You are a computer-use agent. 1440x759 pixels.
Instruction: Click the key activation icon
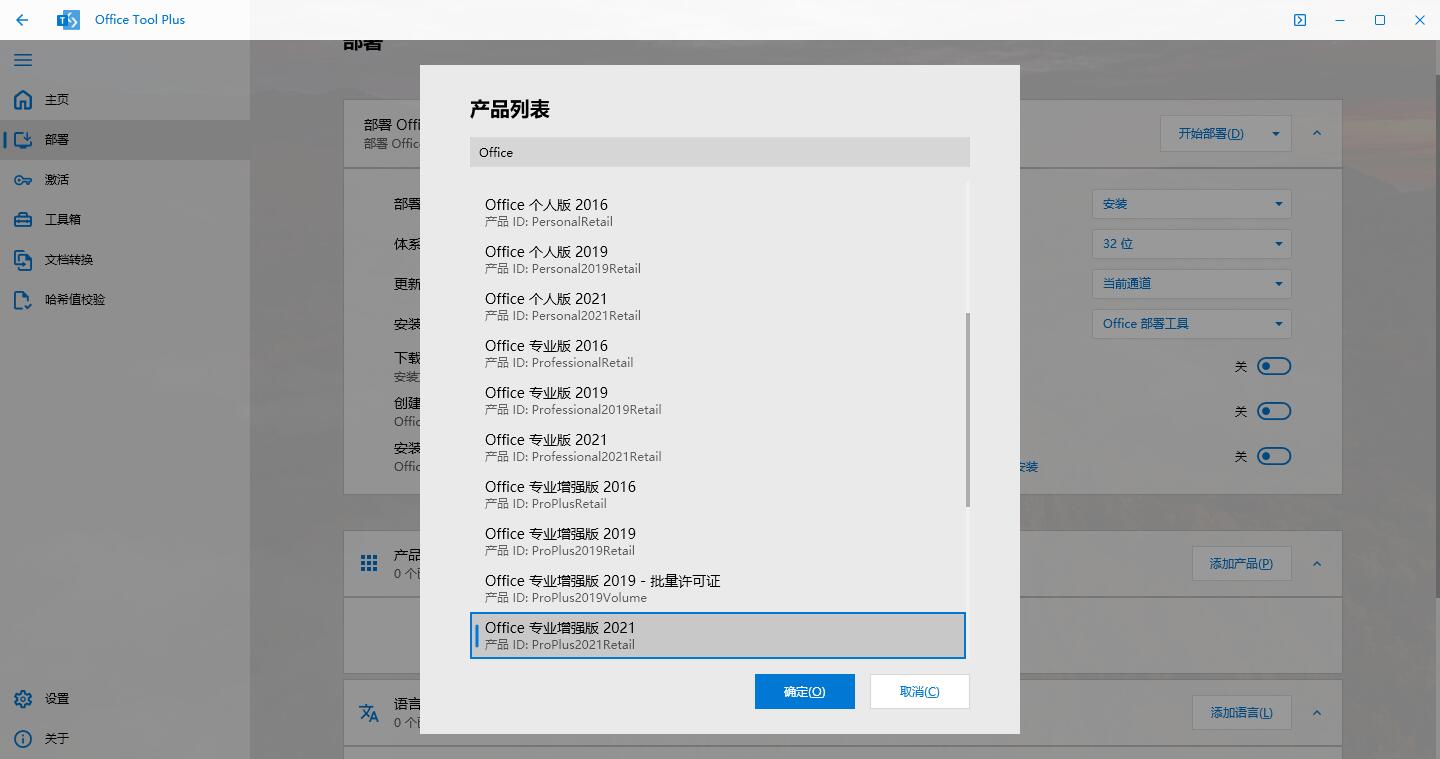[23, 180]
